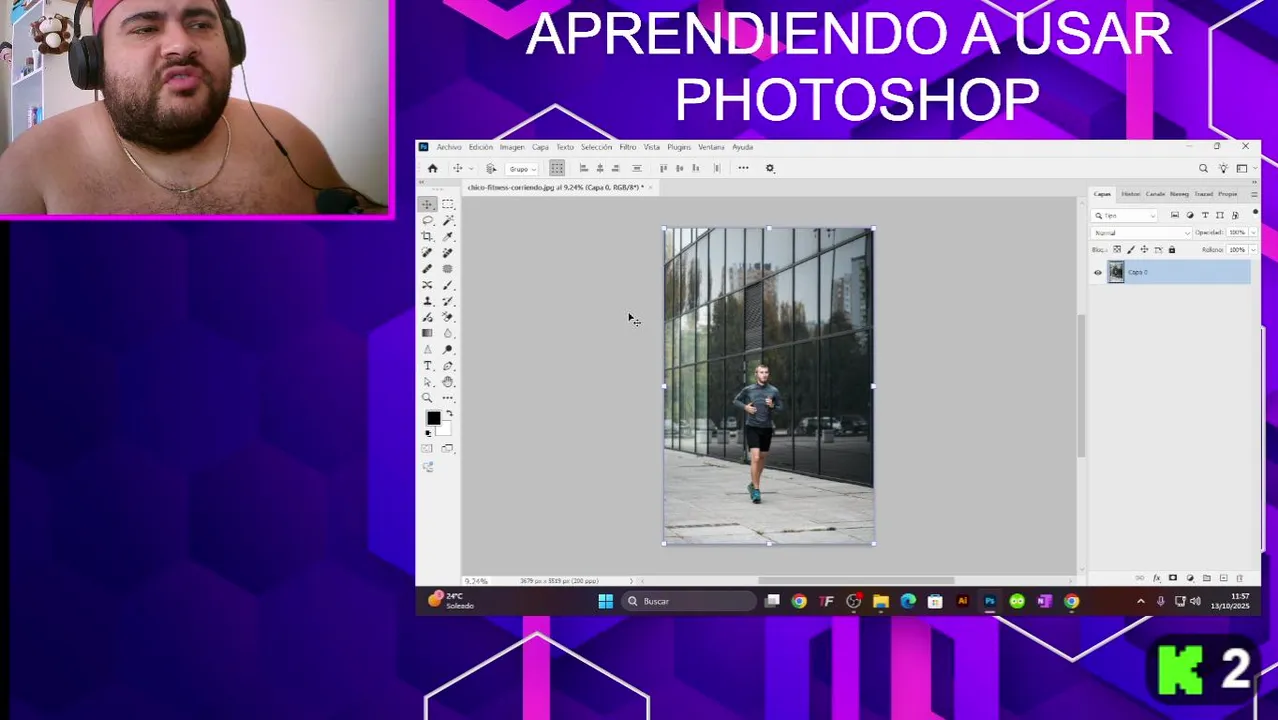Select the Crop tool
The height and width of the screenshot is (720, 1278).
coord(427,236)
